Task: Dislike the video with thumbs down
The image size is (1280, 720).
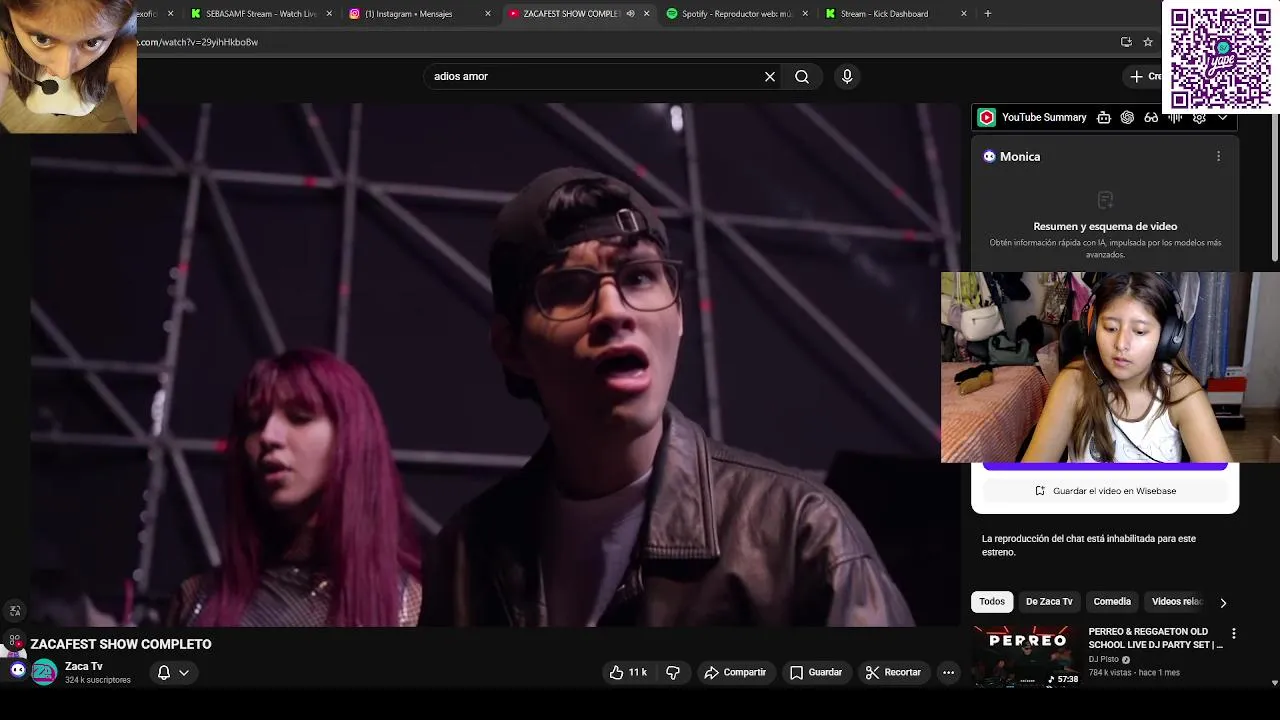Action: (673, 672)
